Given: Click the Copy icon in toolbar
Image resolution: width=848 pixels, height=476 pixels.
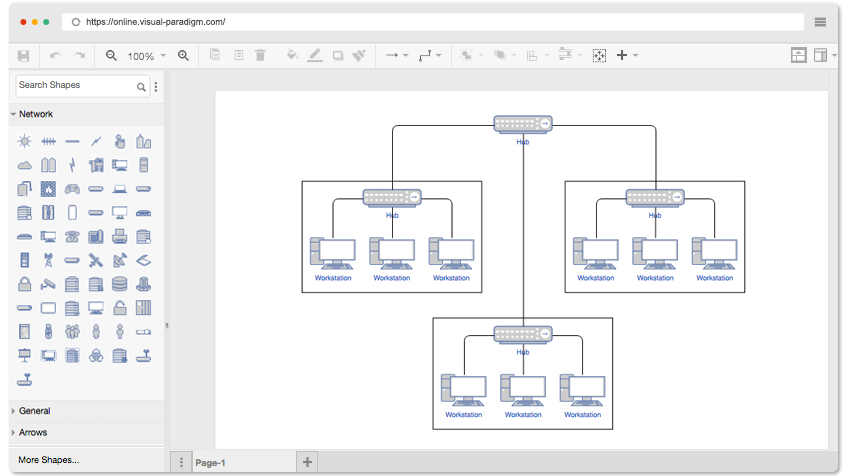Looking at the screenshot, I should tap(215, 55).
